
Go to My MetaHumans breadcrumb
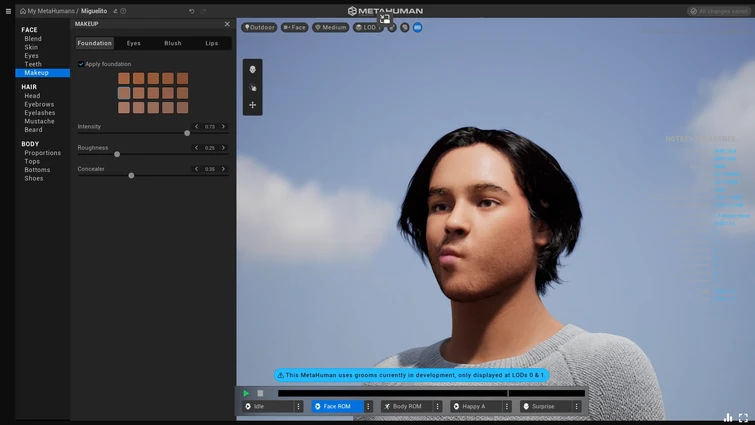(50, 11)
